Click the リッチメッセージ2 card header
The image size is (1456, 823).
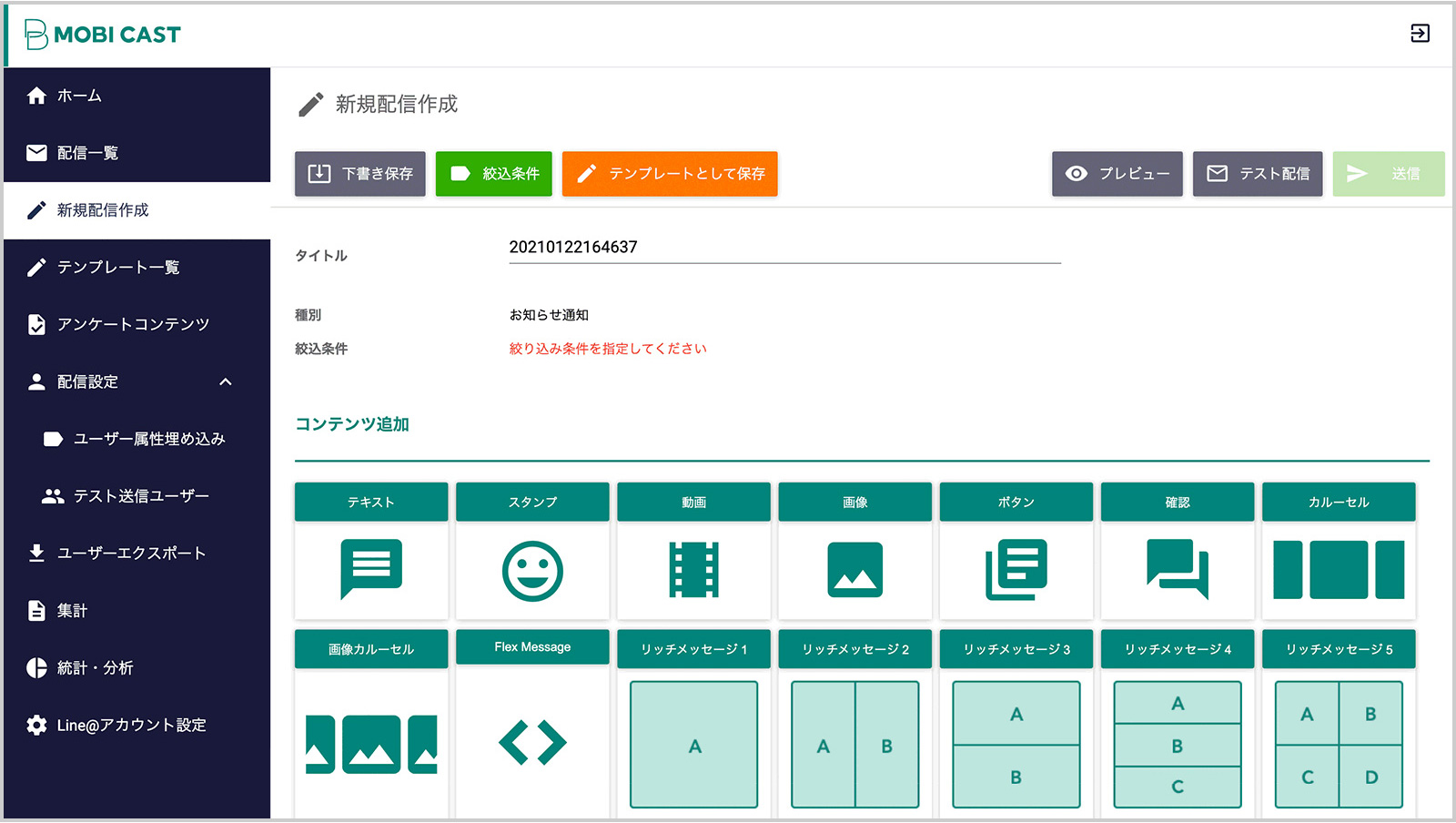(854, 649)
